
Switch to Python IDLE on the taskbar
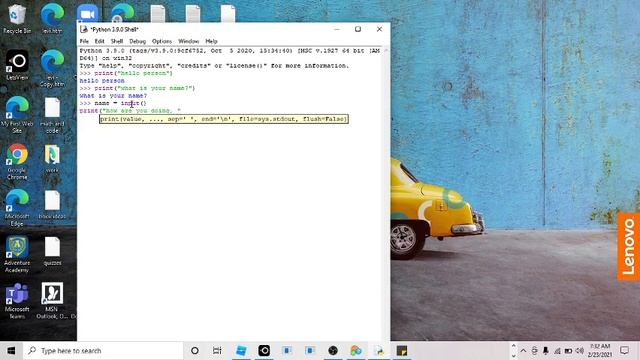(379, 351)
